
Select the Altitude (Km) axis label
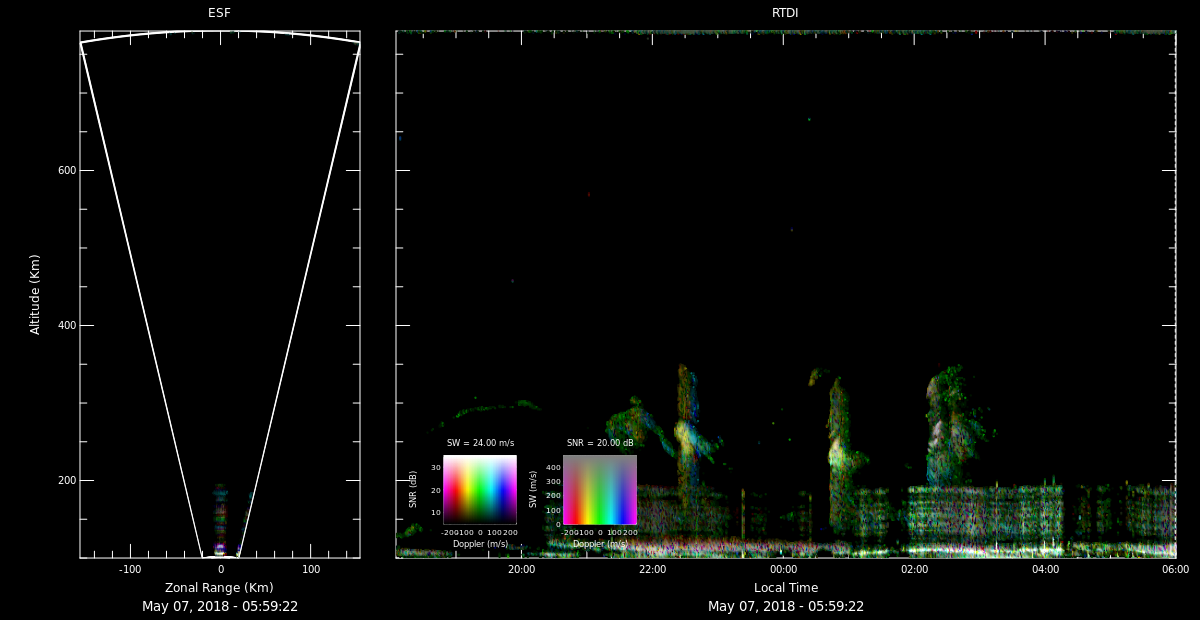click(x=36, y=294)
